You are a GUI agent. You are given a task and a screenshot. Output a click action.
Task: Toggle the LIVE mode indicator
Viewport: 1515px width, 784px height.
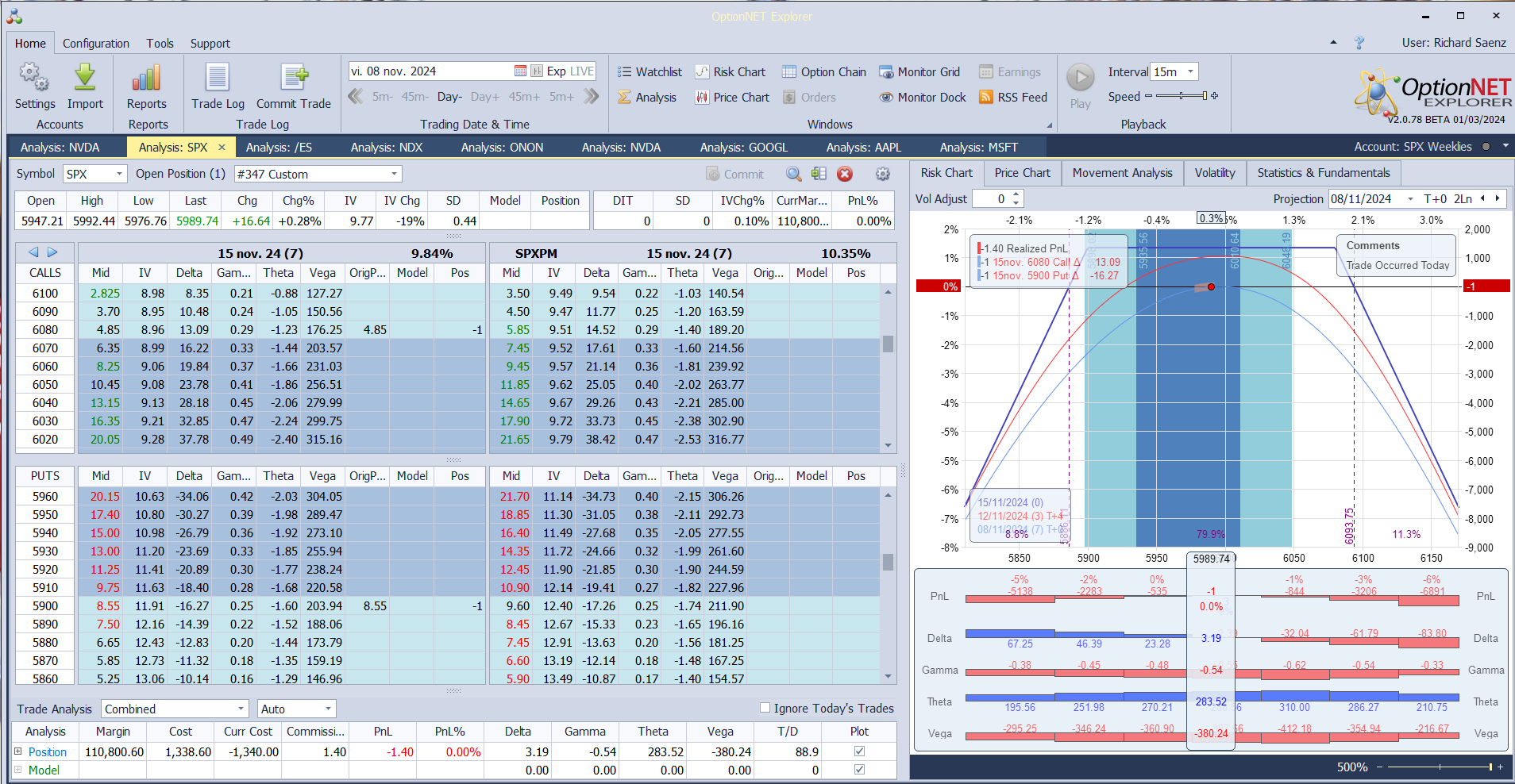point(582,71)
